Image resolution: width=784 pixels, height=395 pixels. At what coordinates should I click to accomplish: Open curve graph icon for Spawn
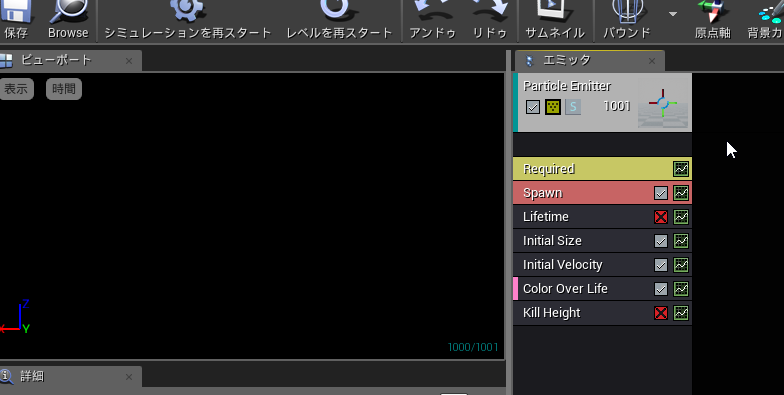681,193
